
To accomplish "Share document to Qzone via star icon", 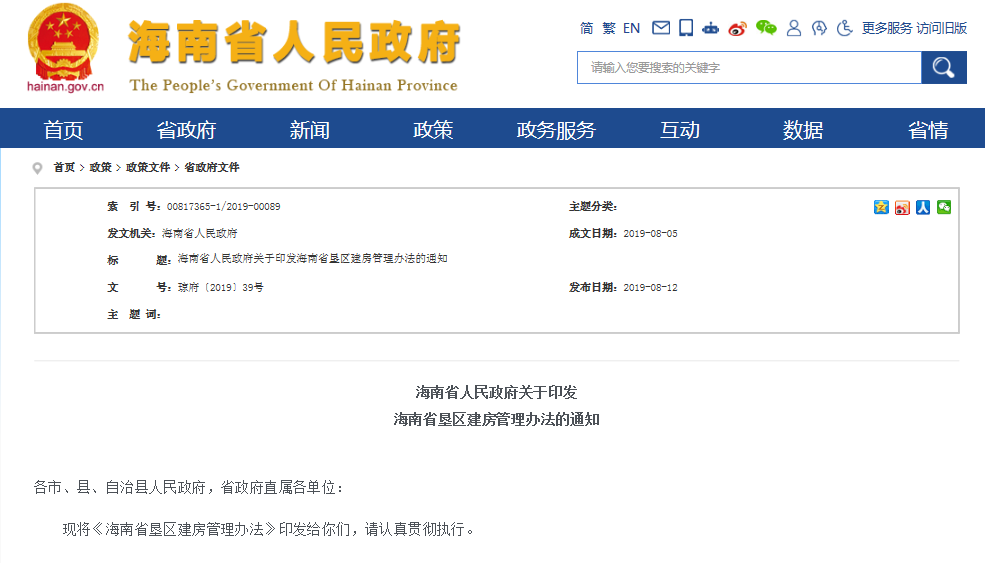I will coord(881,207).
